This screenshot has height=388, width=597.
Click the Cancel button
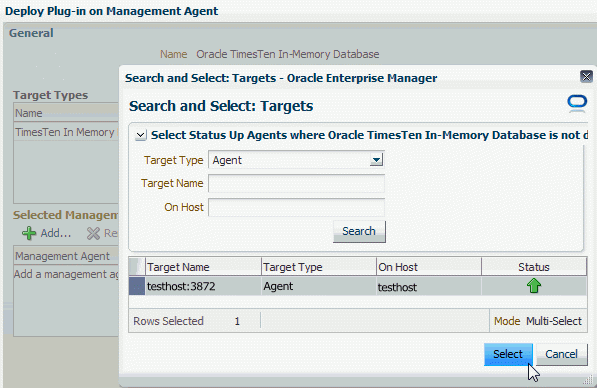click(562, 354)
